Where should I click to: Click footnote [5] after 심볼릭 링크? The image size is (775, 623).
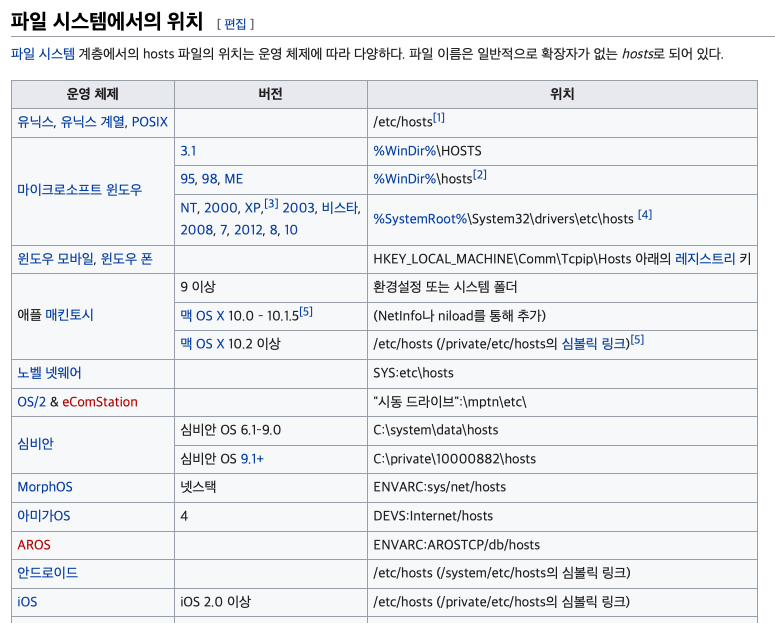click(x=637, y=340)
